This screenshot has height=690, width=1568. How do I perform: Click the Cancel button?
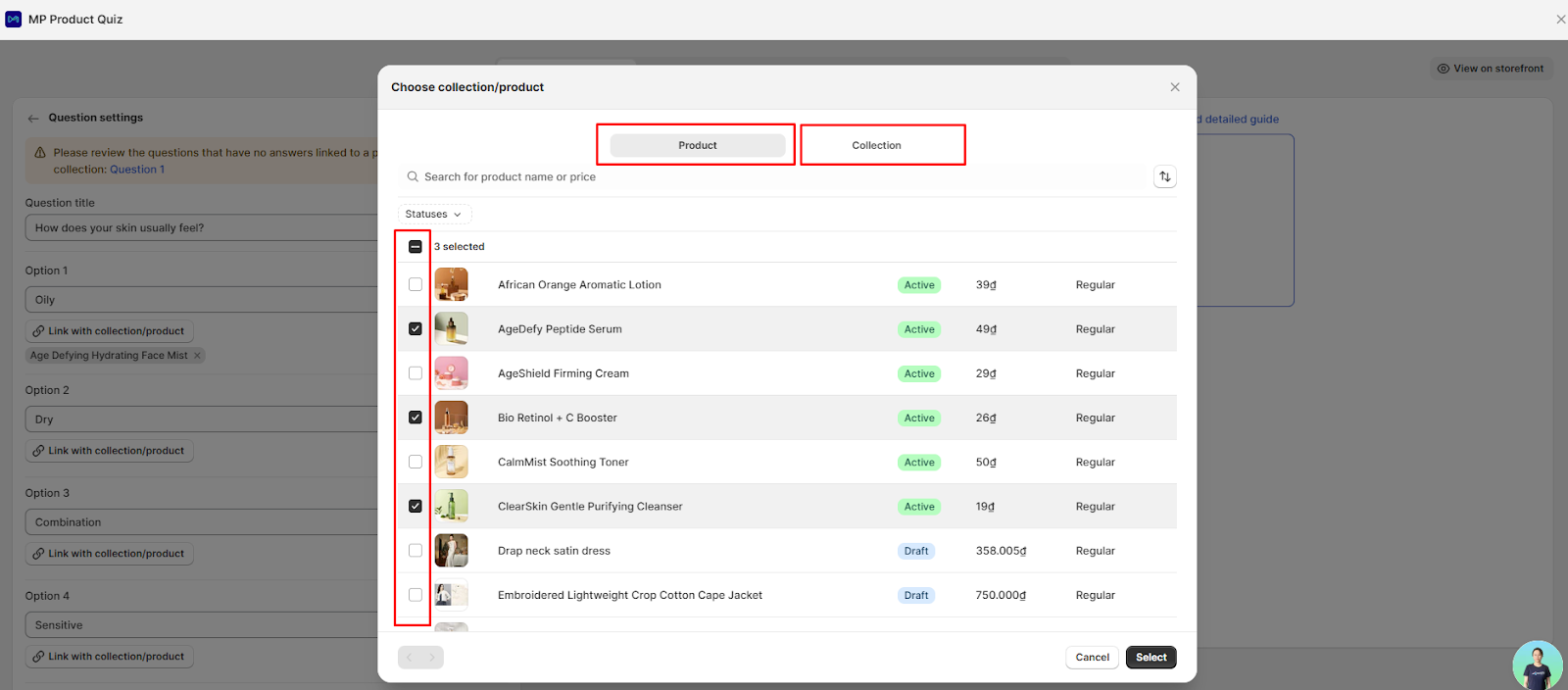(1092, 658)
